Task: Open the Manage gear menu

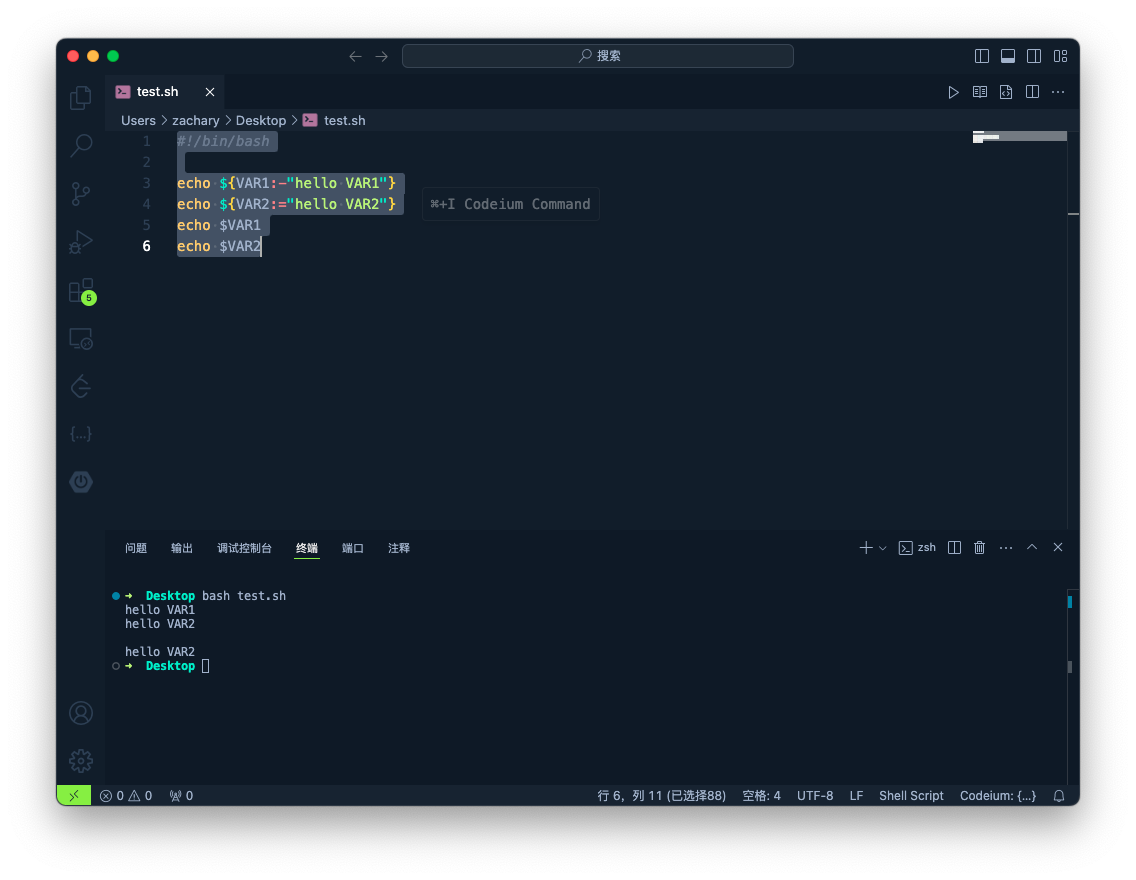Action: (x=80, y=761)
